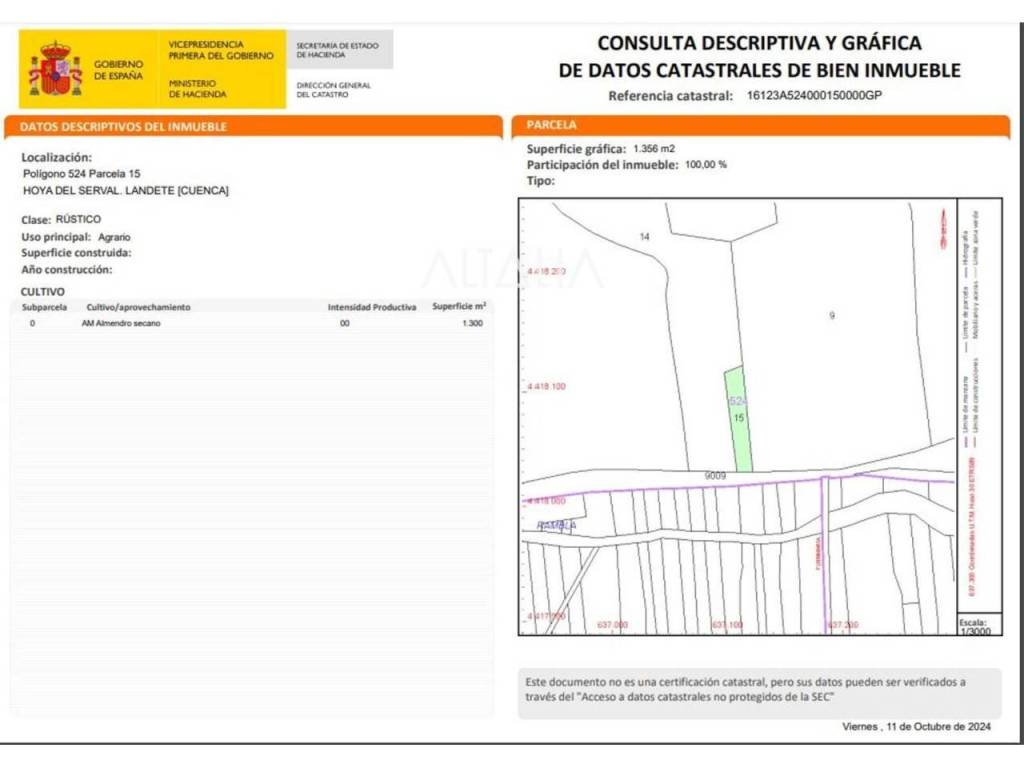Click the 'RÚSTICO' class value
Viewport: 1024px width, 768px height.
pos(78,219)
